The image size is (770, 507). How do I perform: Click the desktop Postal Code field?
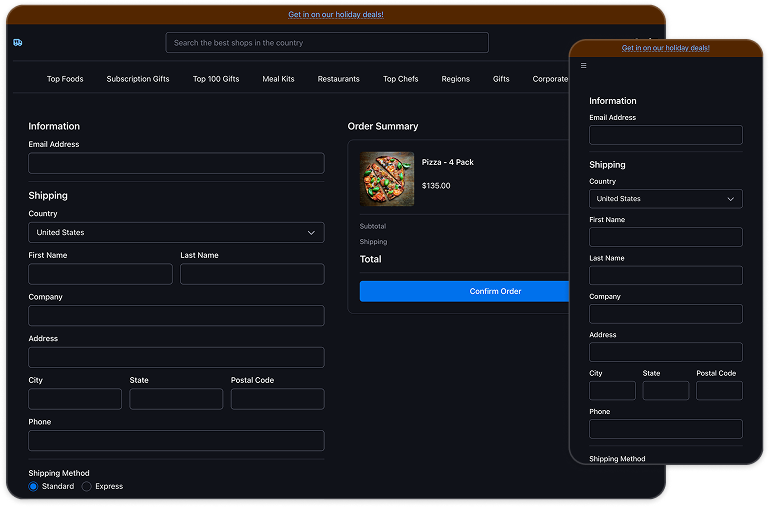pos(277,399)
